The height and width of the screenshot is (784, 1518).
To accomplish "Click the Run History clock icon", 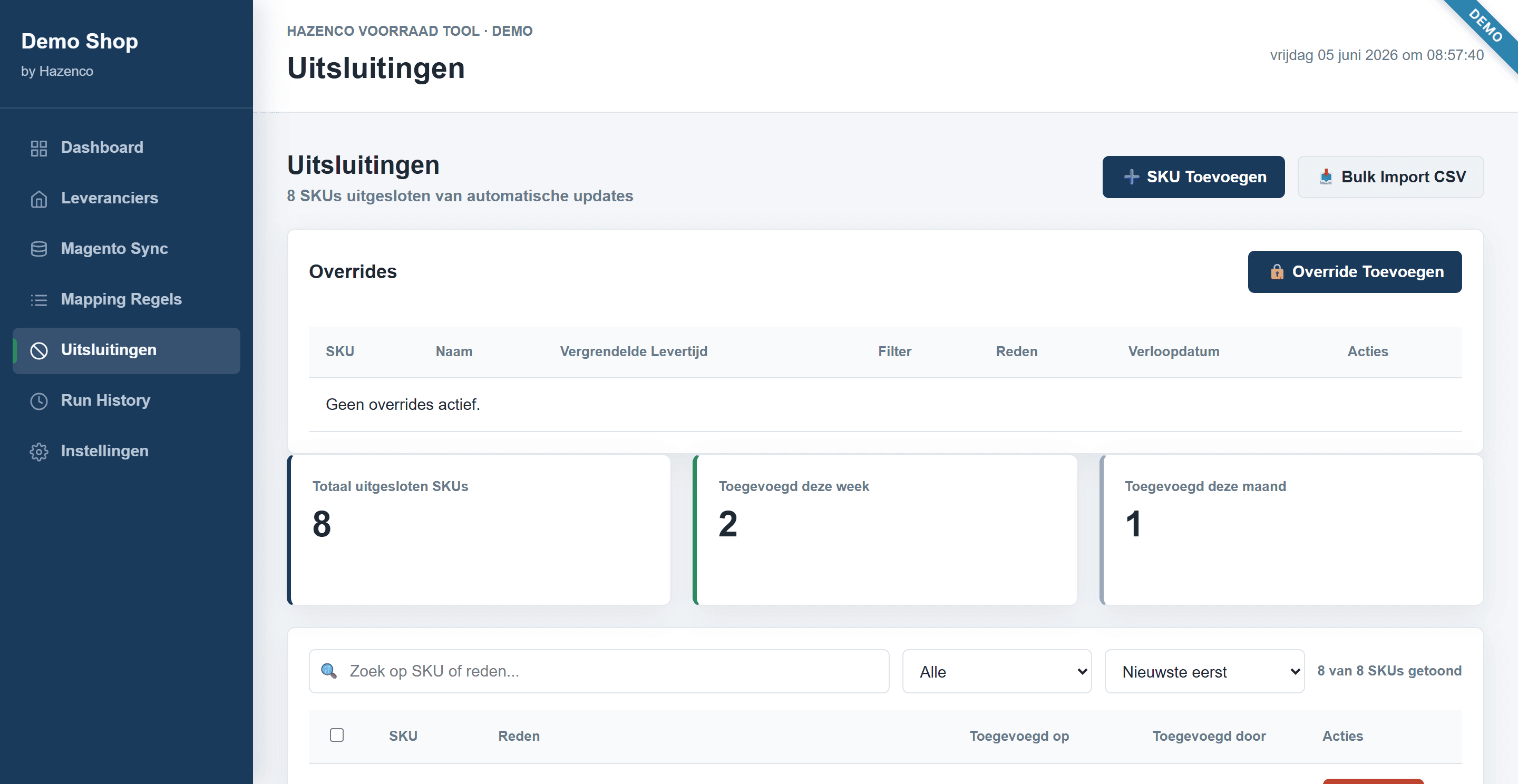I will pos(39,401).
